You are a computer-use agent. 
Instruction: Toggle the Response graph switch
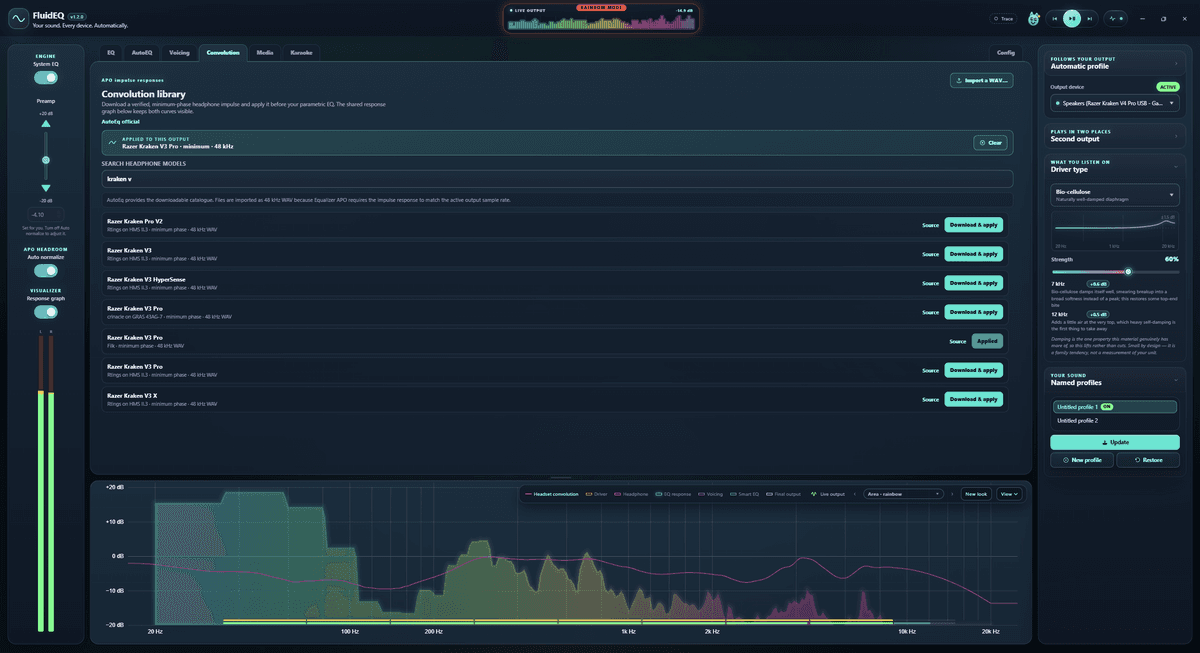coord(45,312)
